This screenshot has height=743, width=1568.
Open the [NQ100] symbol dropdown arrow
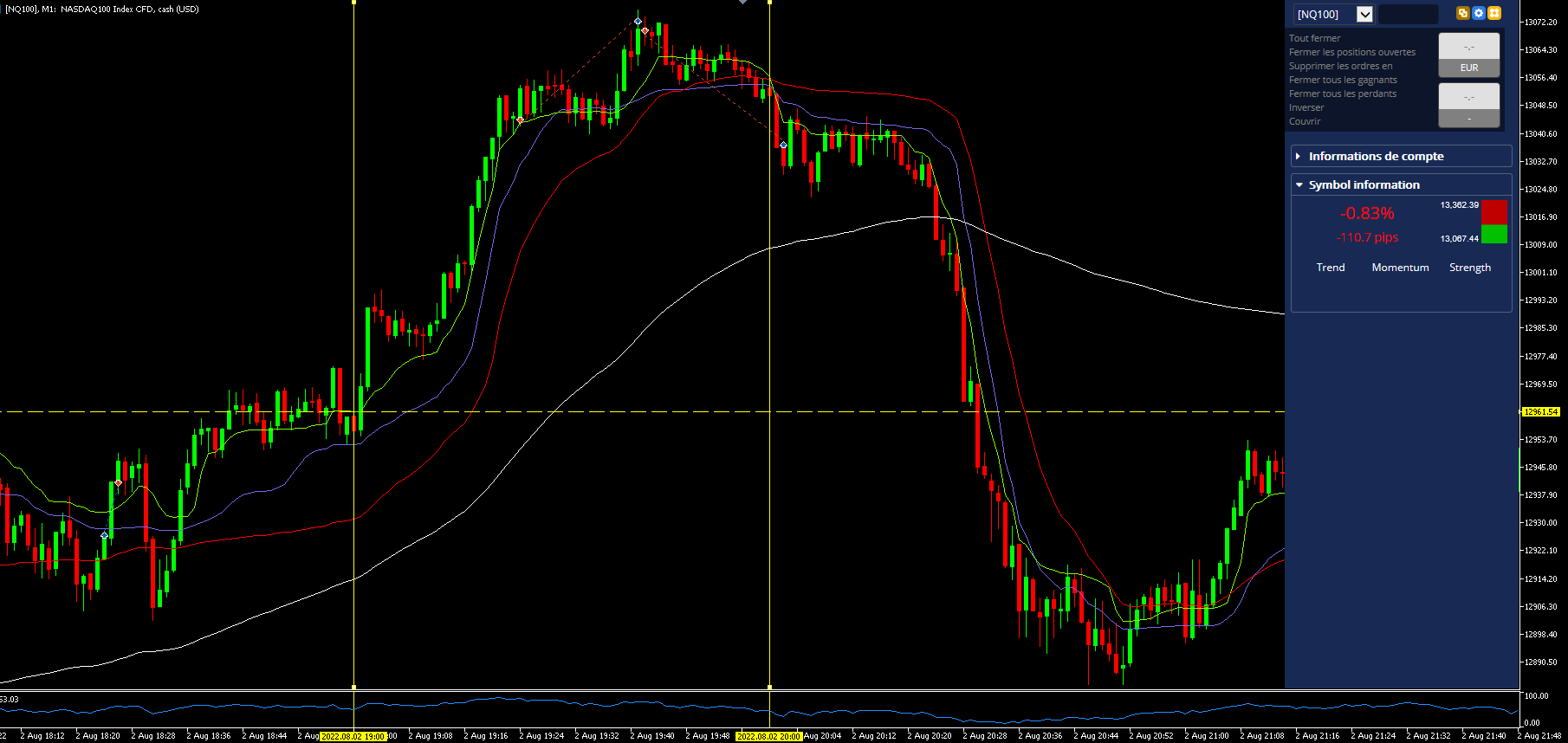point(1364,14)
